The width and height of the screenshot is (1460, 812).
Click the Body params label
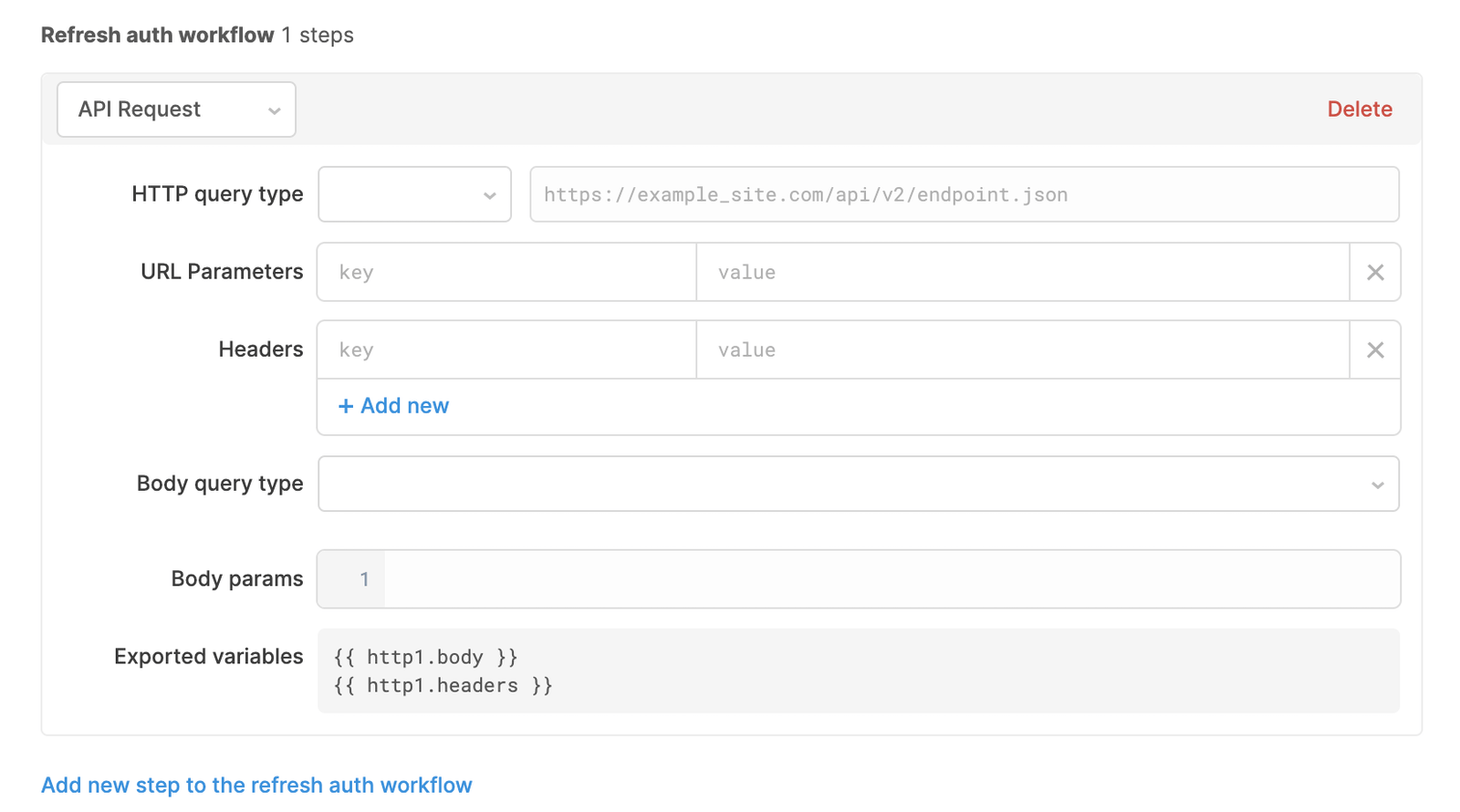click(237, 579)
